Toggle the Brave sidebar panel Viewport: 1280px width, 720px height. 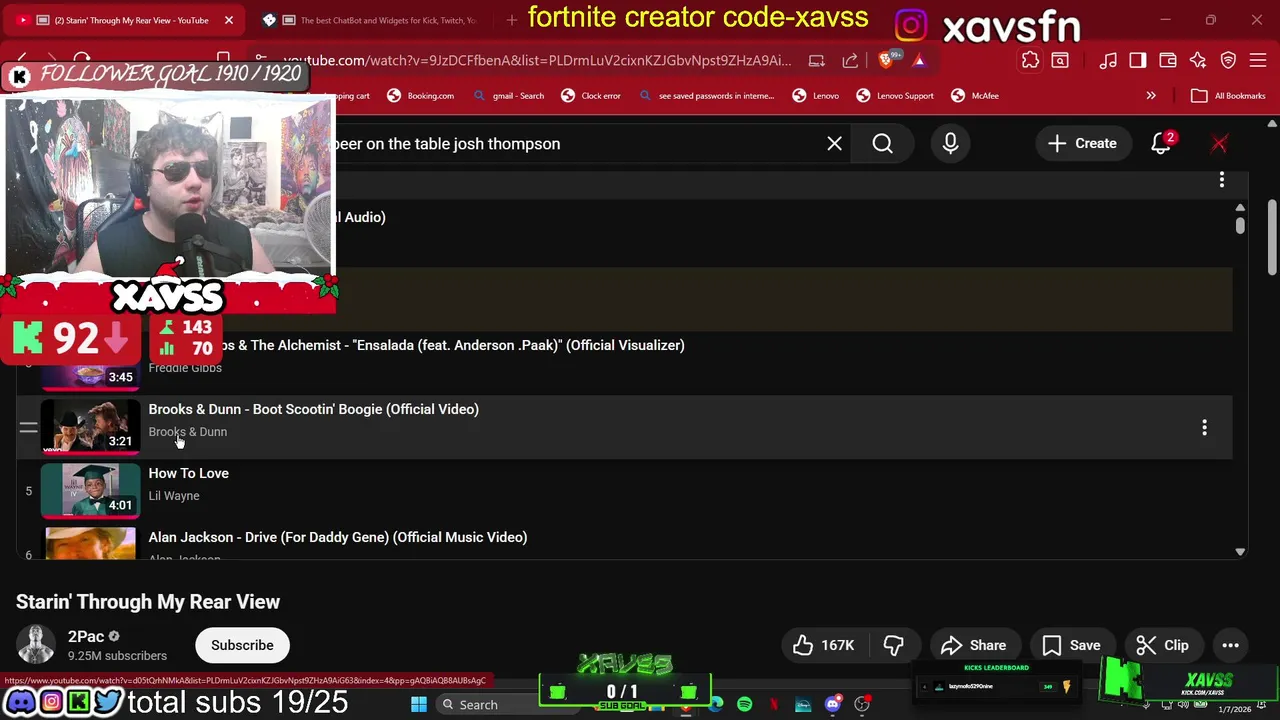coord(1138,60)
